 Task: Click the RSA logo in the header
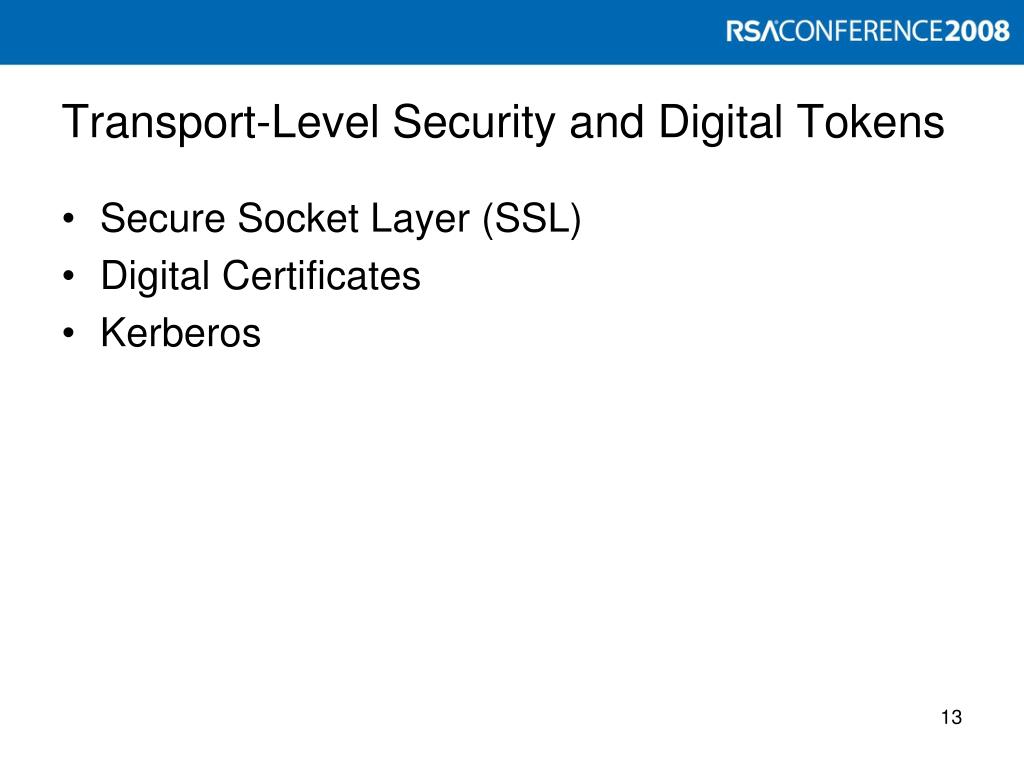coord(752,31)
